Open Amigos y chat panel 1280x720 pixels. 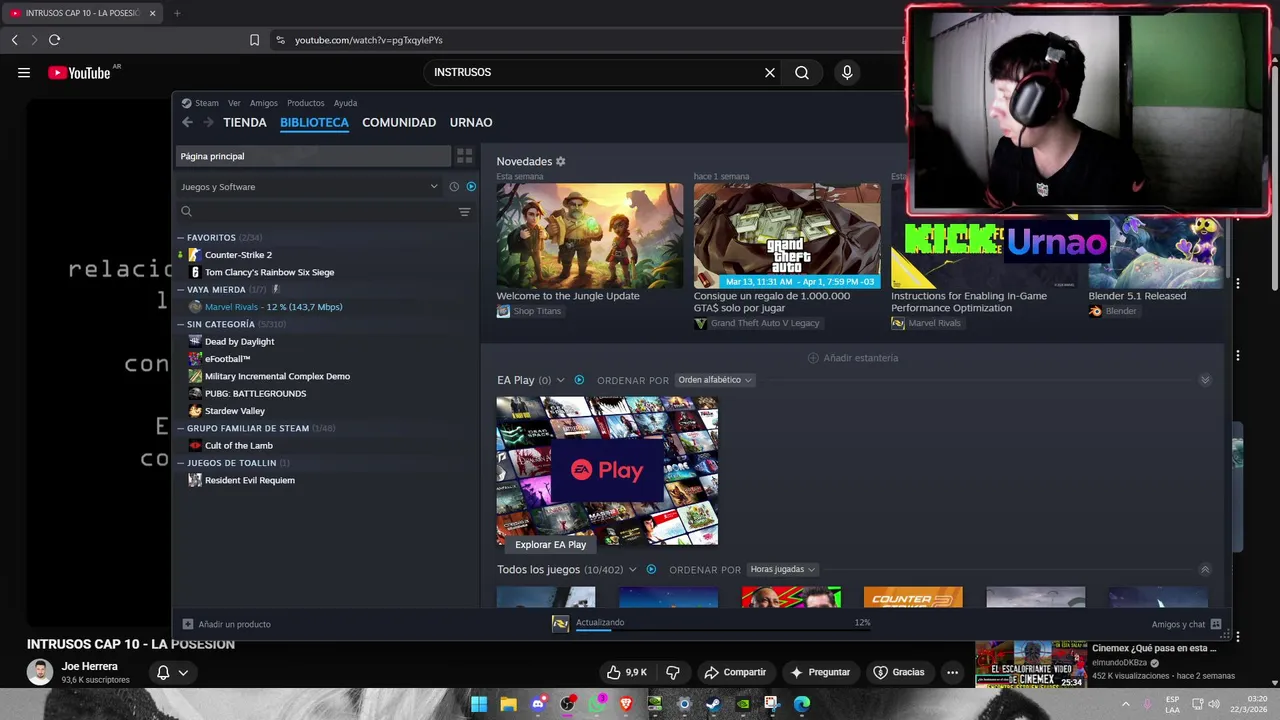(x=1186, y=624)
